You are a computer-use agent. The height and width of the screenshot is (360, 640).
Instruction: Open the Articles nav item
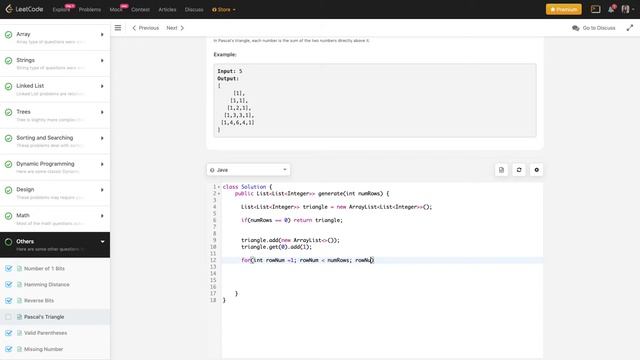[167, 9]
